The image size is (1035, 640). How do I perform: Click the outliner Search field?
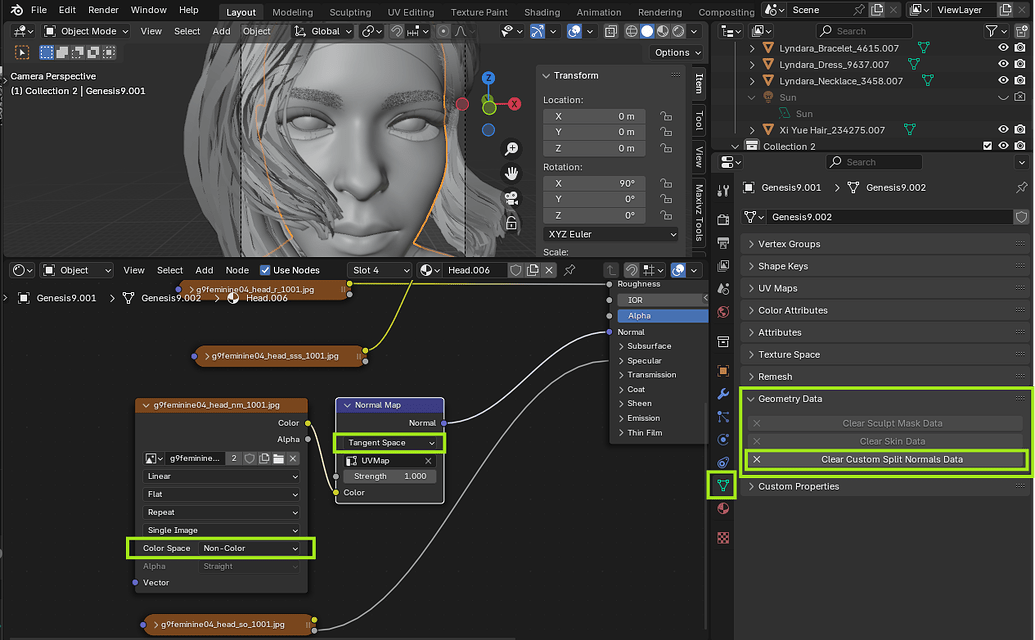point(864,31)
